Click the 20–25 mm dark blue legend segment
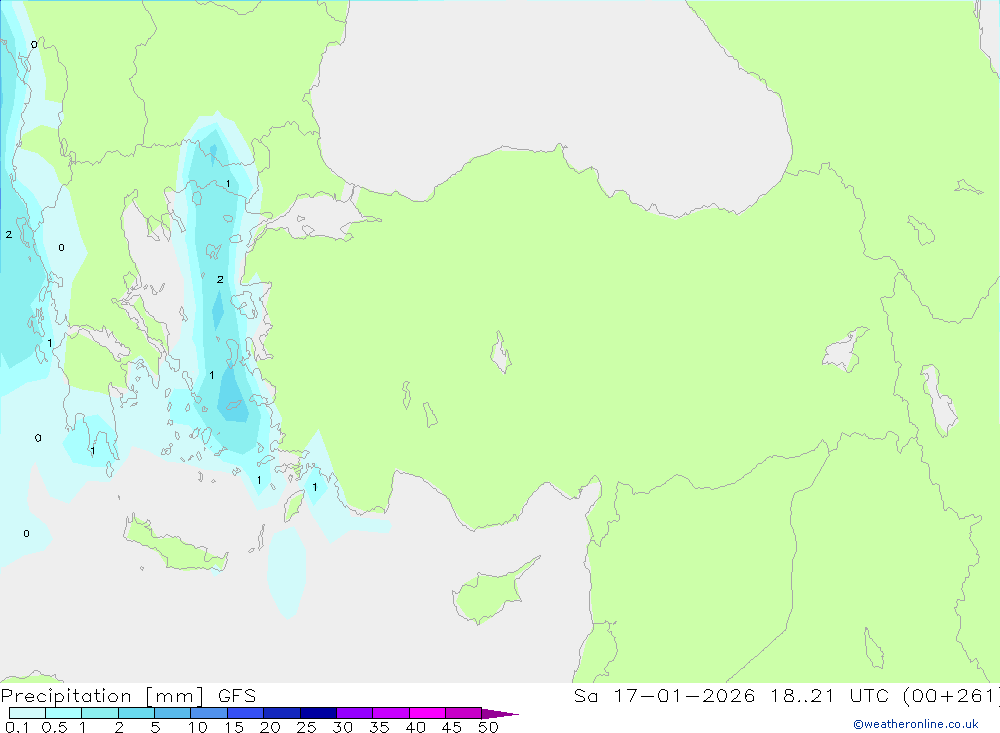The width and height of the screenshot is (1000, 733). click(x=281, y=713)
